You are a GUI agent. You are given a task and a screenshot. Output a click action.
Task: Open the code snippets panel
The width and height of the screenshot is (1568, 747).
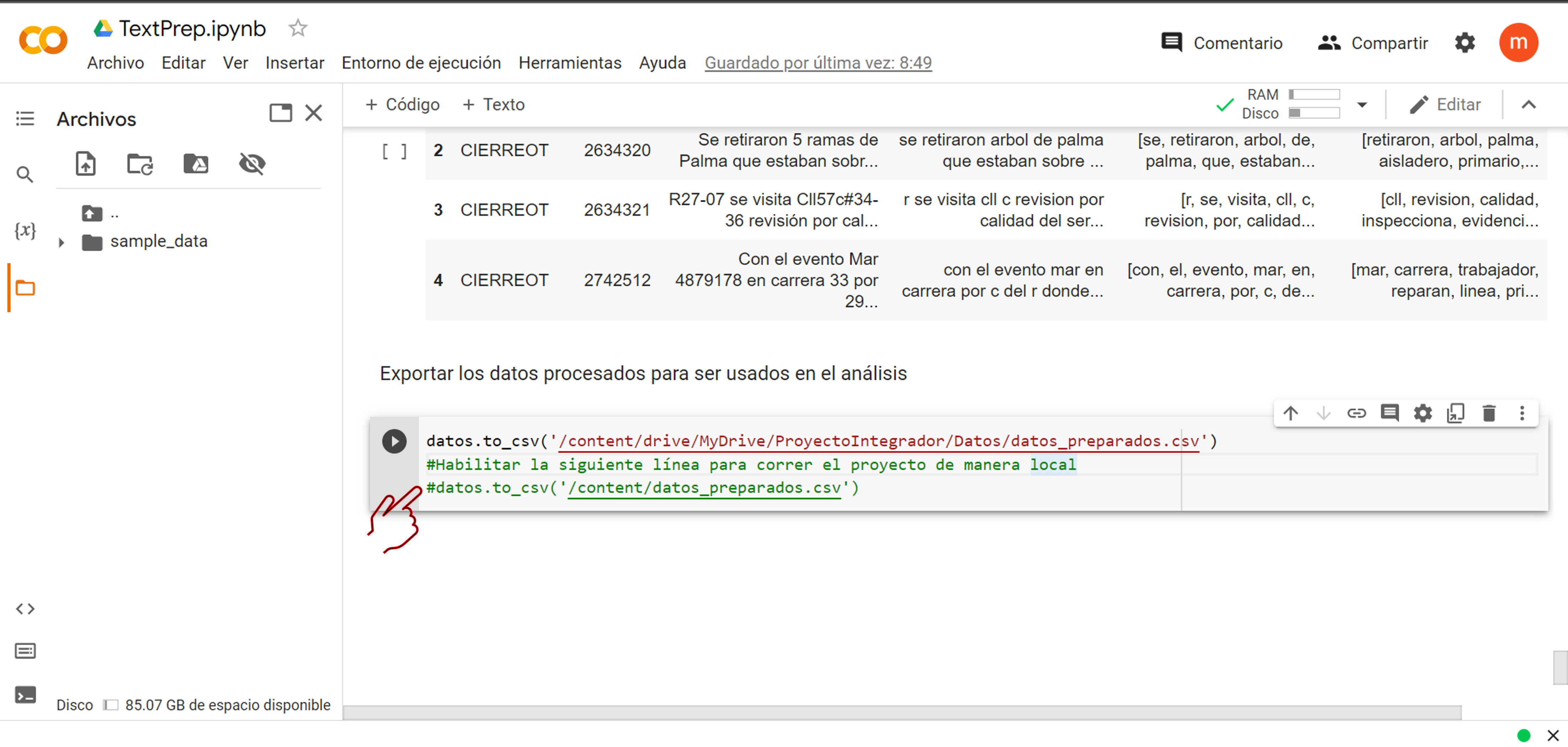[25, 608]
